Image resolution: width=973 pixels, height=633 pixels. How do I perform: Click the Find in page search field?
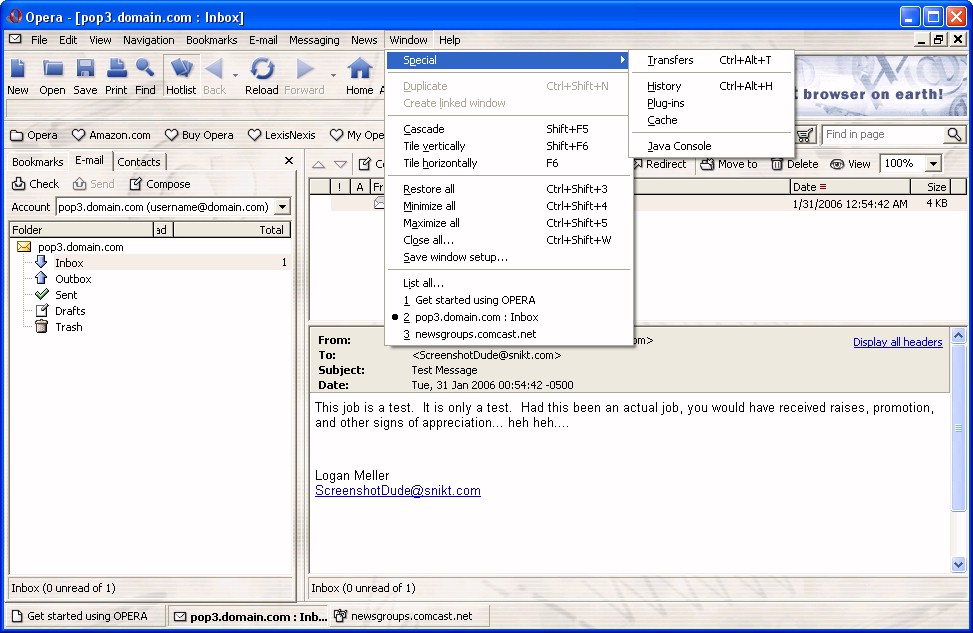882,135
